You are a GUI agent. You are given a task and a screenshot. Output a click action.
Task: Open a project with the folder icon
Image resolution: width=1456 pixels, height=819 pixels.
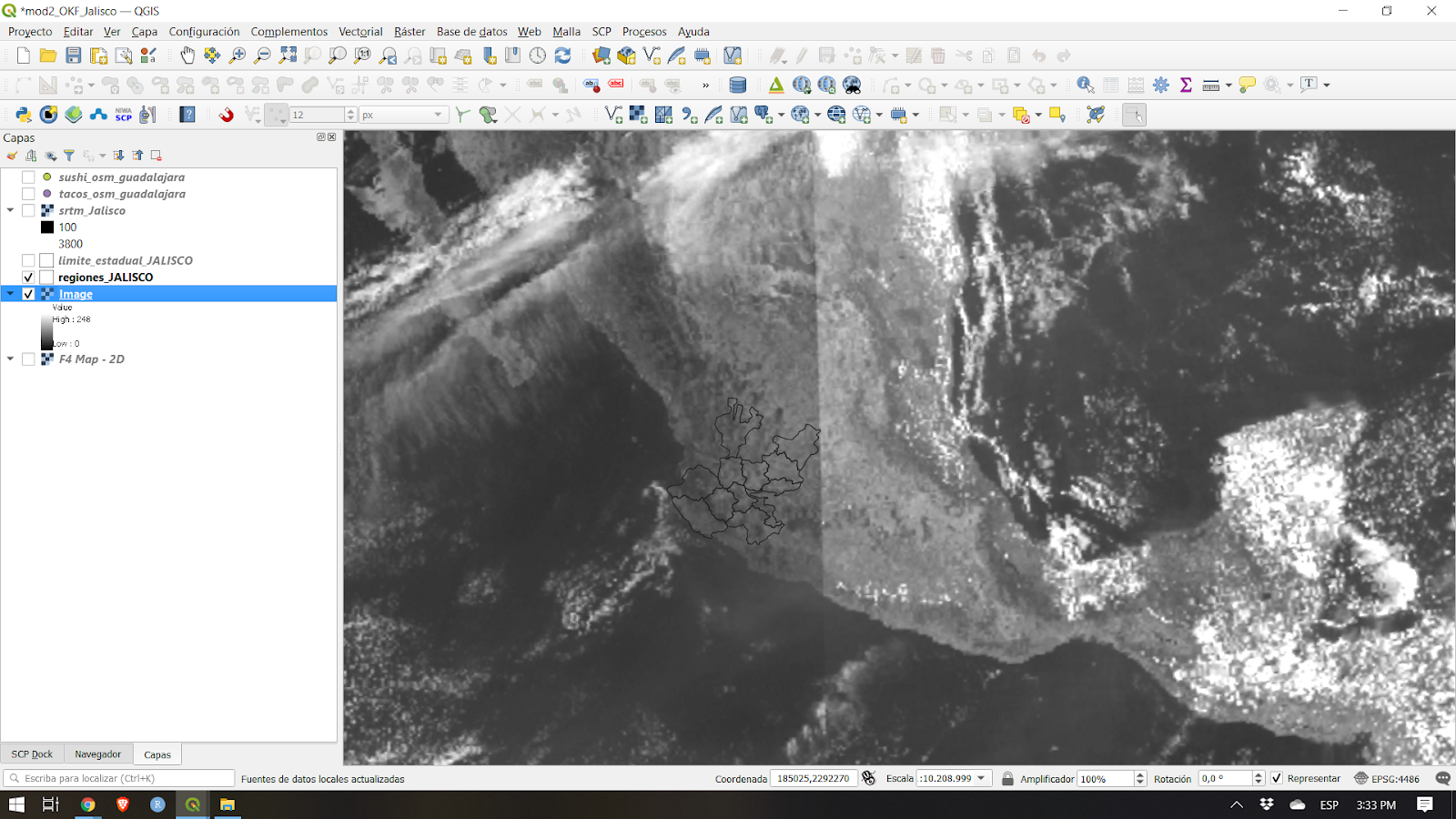point(48,56)
